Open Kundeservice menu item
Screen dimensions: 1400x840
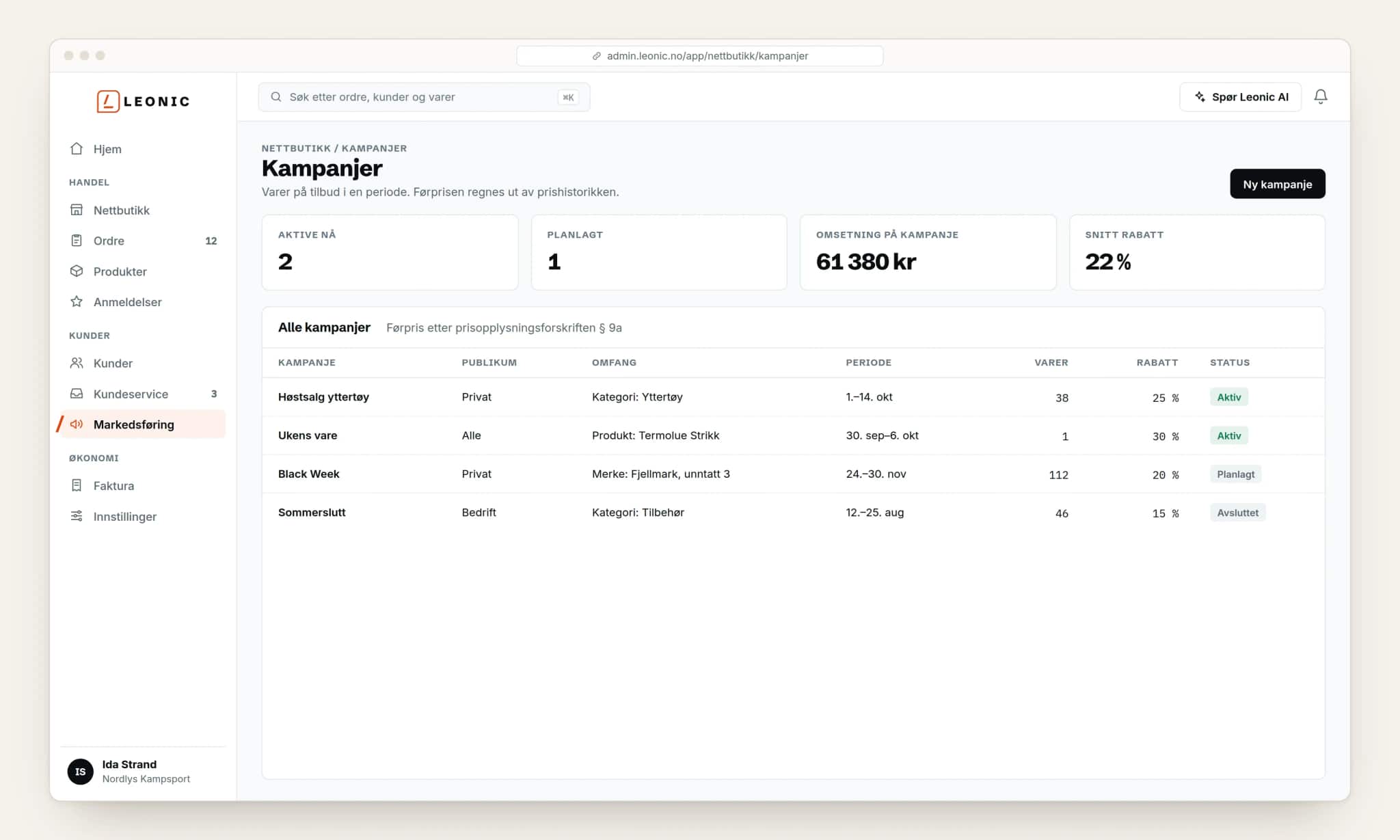(x=143, y=394)
